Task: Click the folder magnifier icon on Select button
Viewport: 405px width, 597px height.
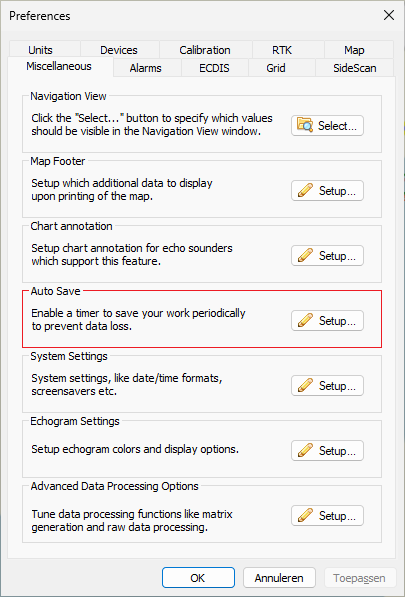Action: point(305,125)
